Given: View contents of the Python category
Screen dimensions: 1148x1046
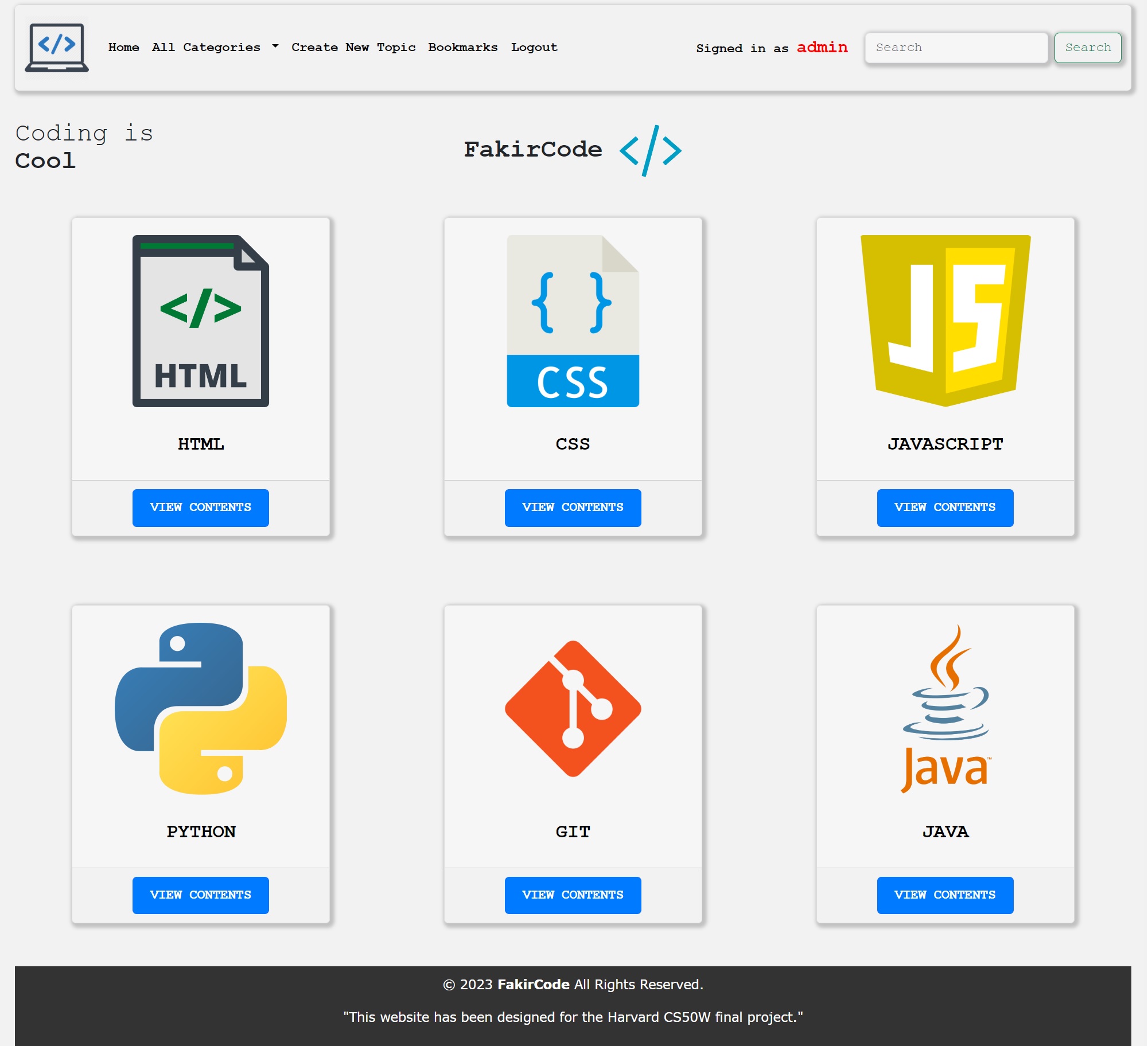Looking at the screenshot, I should point(200,895).
